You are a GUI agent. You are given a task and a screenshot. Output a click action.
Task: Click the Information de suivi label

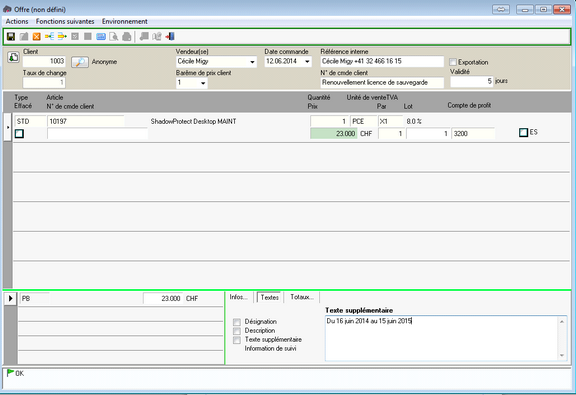(x=270, y=348)
